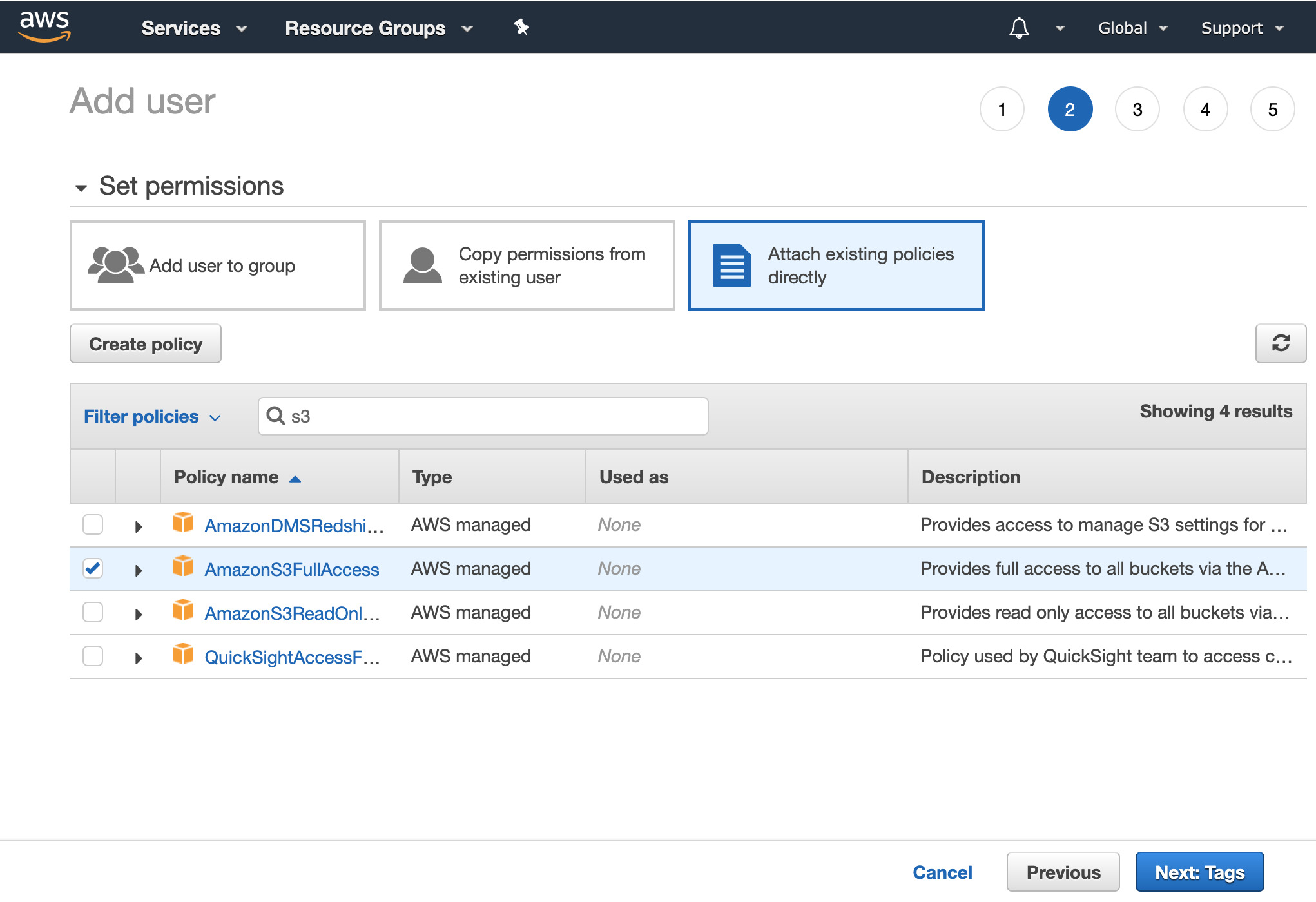Image resolution: width=1316 pixels, height=902 pixels.
Task: Go to wizard step 4
Action: click(x=1205, y=109)
